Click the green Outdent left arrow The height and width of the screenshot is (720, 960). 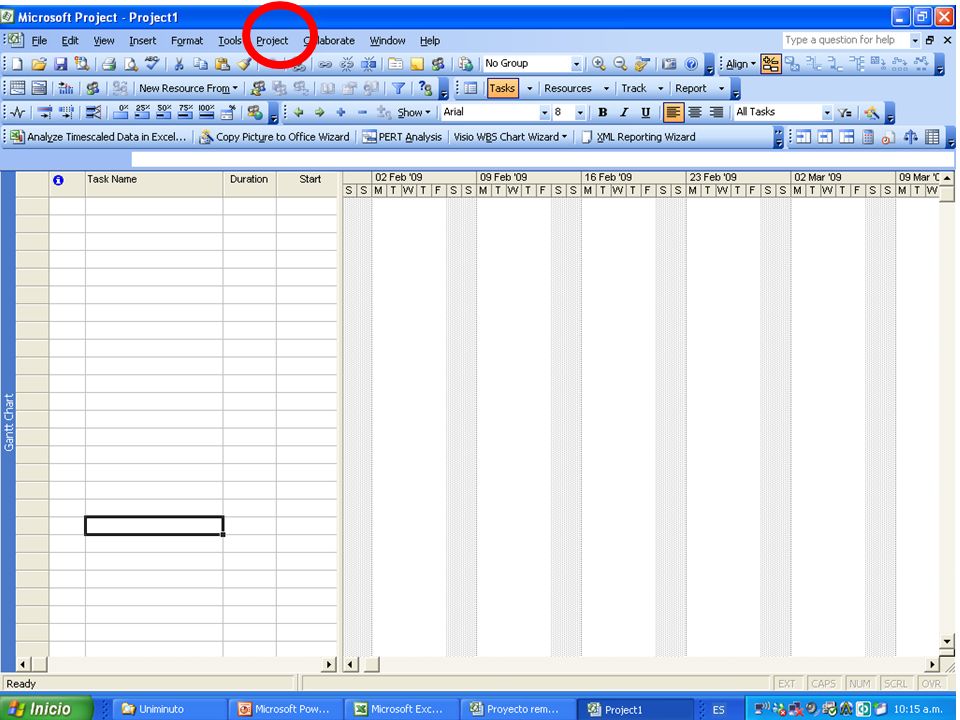[299, 112]
